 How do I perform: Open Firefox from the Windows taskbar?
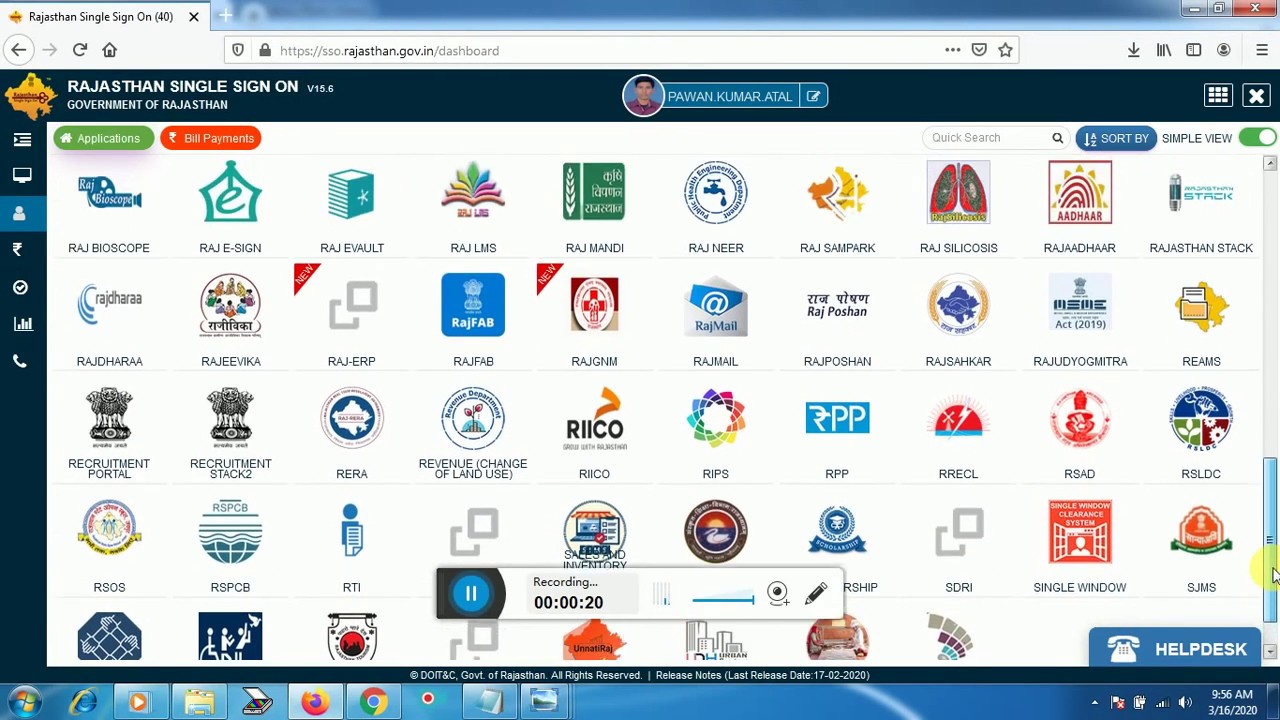pyautogui.click(x=314, y=702)
